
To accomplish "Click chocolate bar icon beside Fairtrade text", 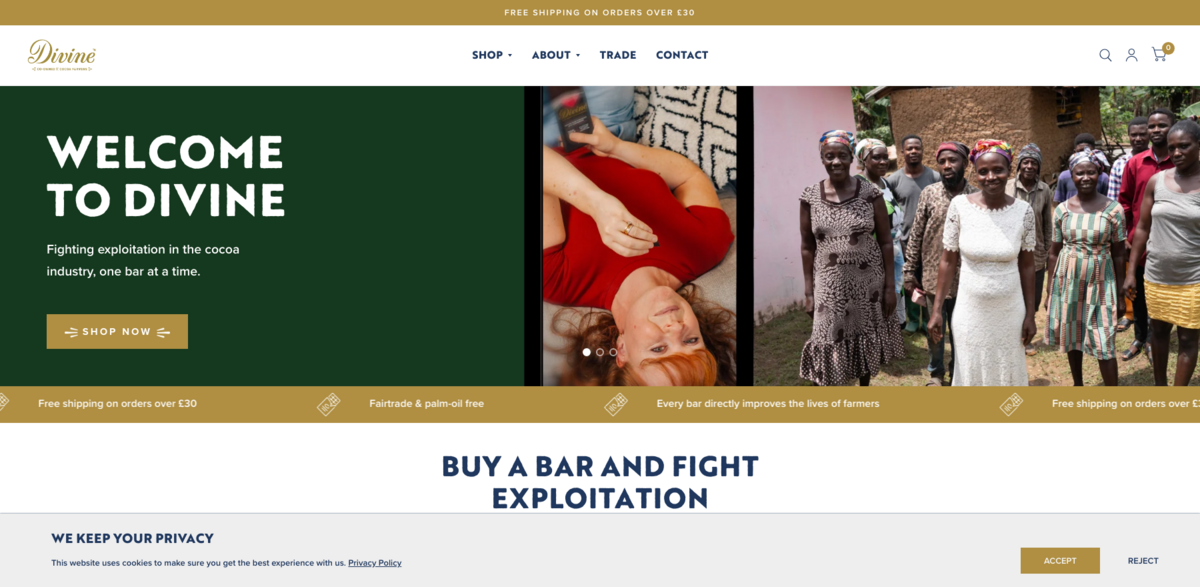I will [329, 404].
